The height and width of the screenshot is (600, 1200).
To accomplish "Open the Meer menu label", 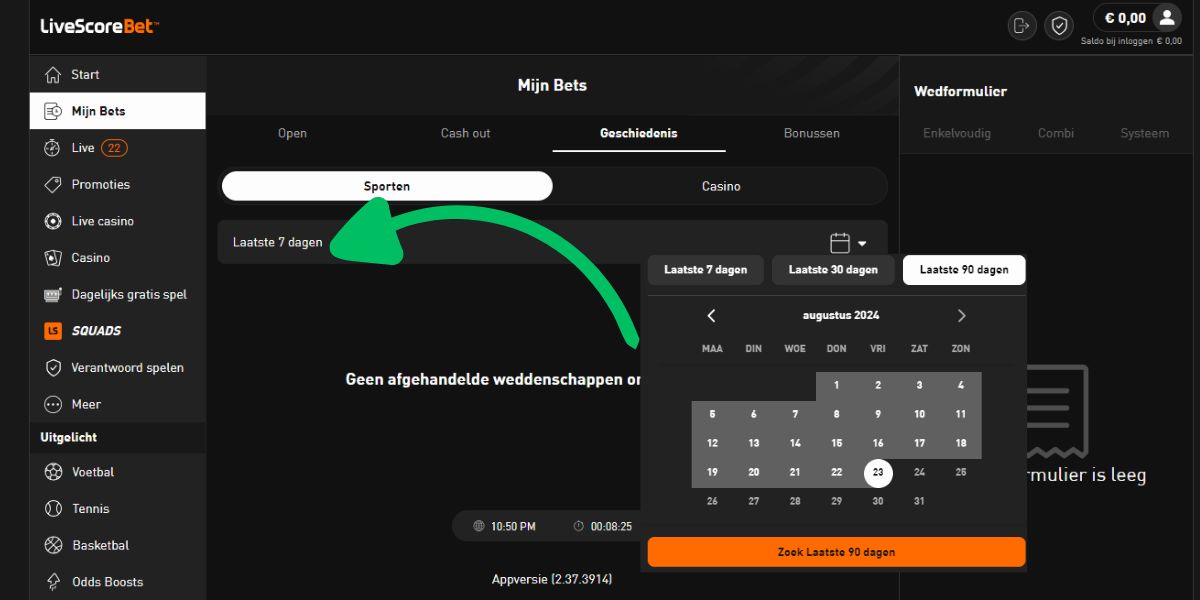I will click(x=86, y=405).
